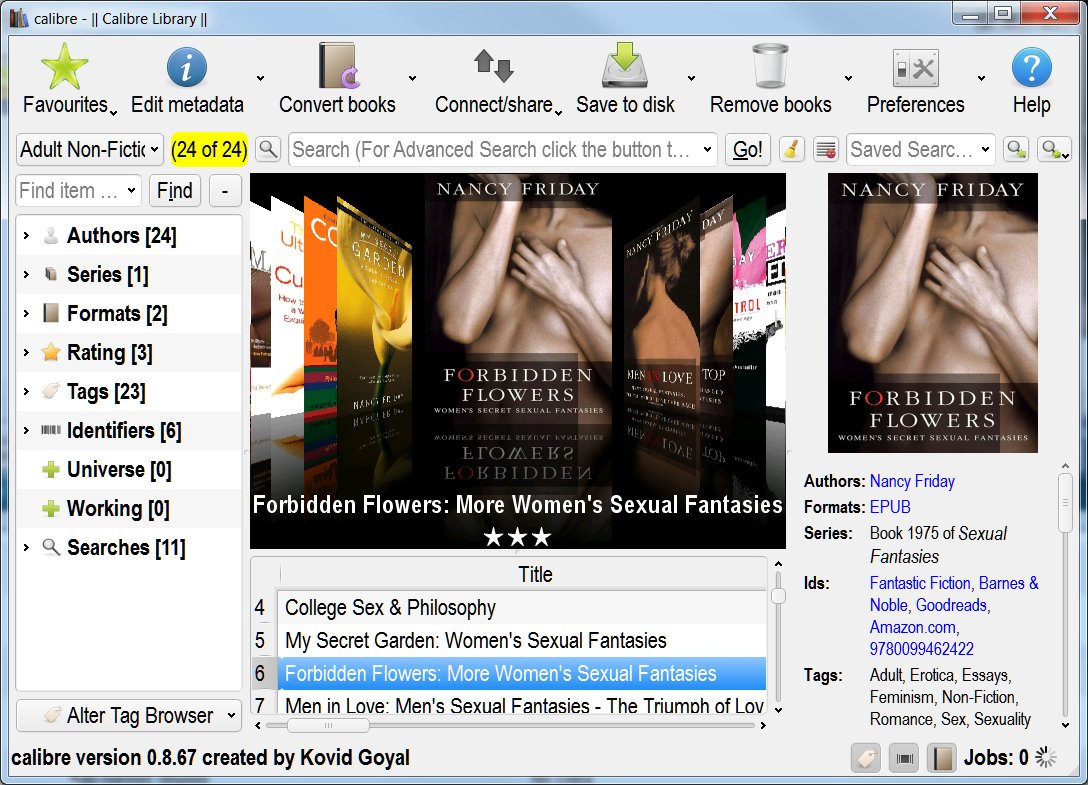The width and height of the screenshot is (1088, 785).
Task: Select College Sex & Philosophy row
Action: point(522,607)
